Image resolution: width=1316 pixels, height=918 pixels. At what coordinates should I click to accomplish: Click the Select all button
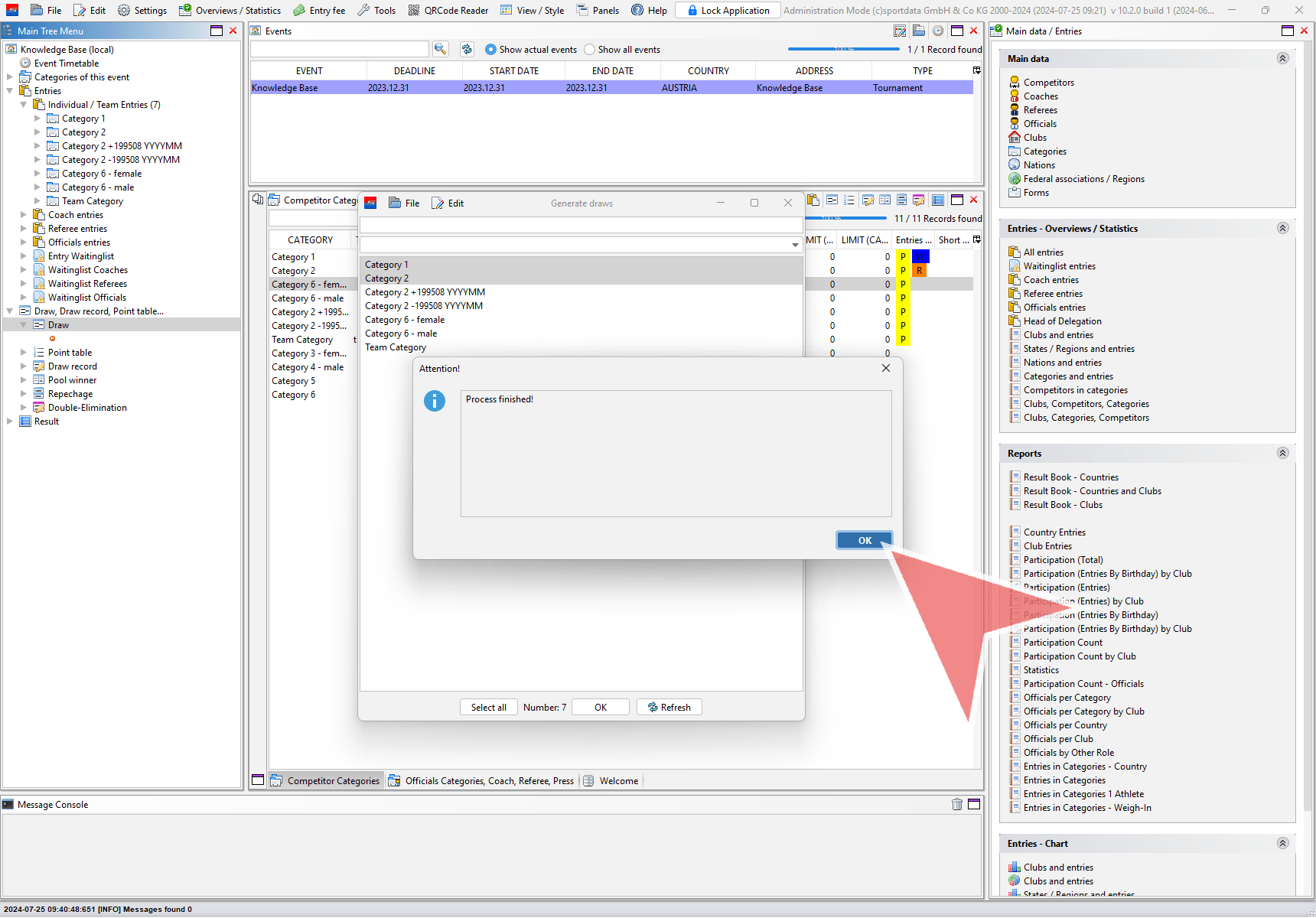point(488,708)
